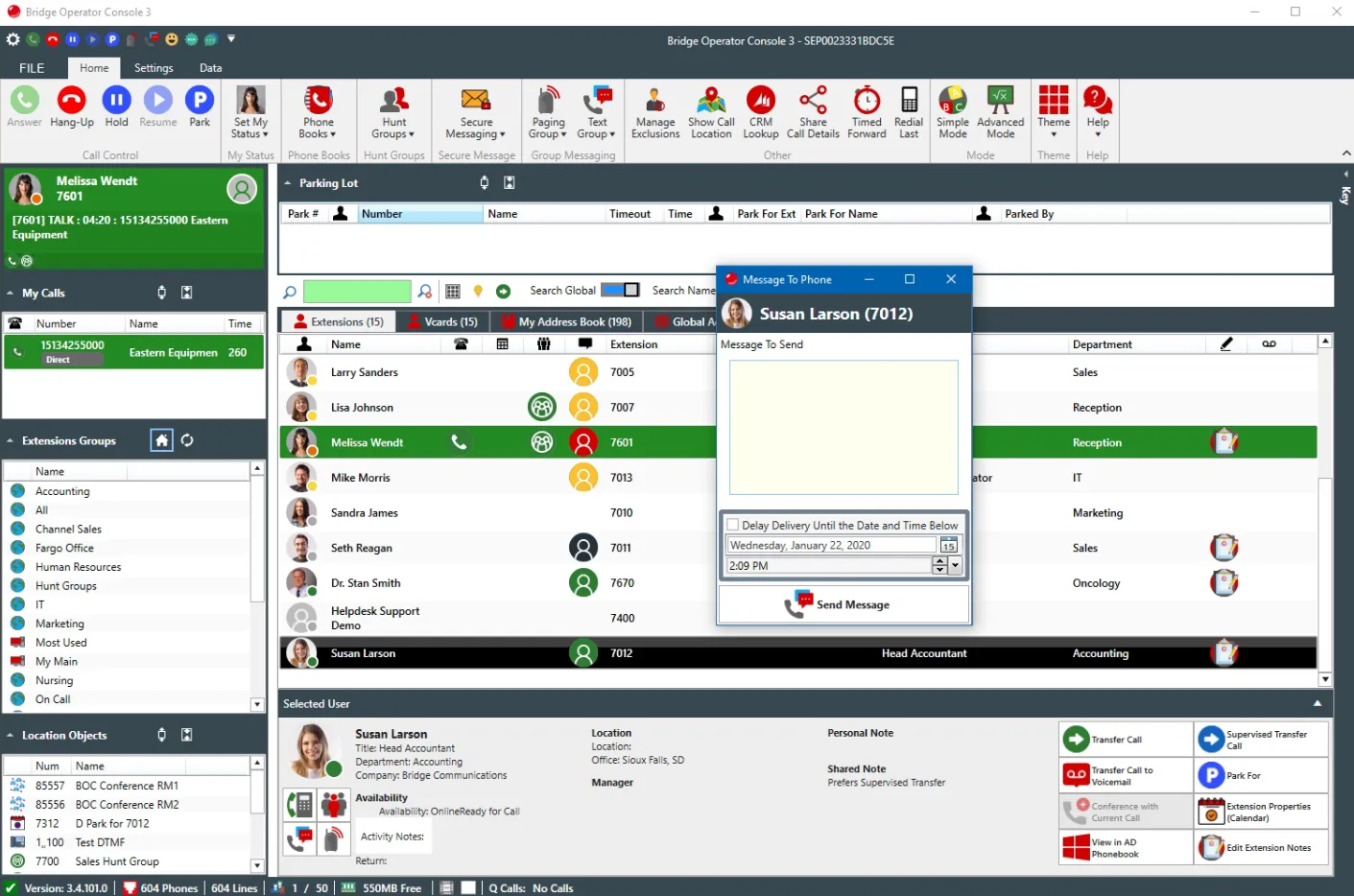This screenshot has height=896, width=1354.
Task: Open Manage Exclusions
Action: 655,111
